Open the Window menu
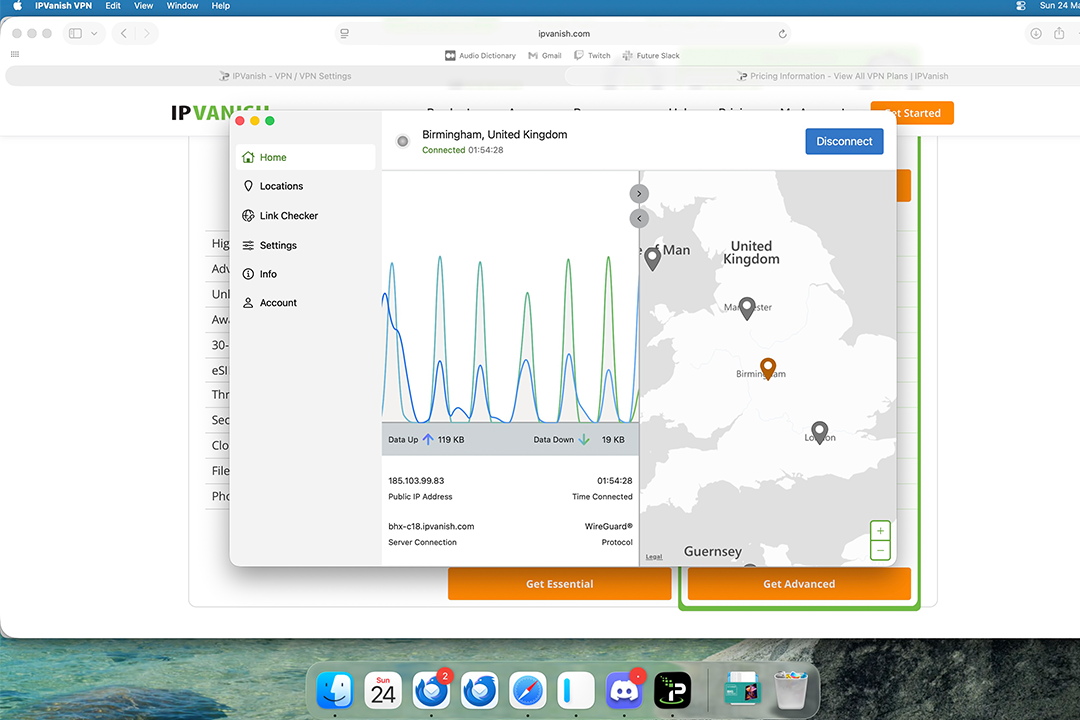The height and width of the screenshot is (720, 1080). (x=183, y=6)
